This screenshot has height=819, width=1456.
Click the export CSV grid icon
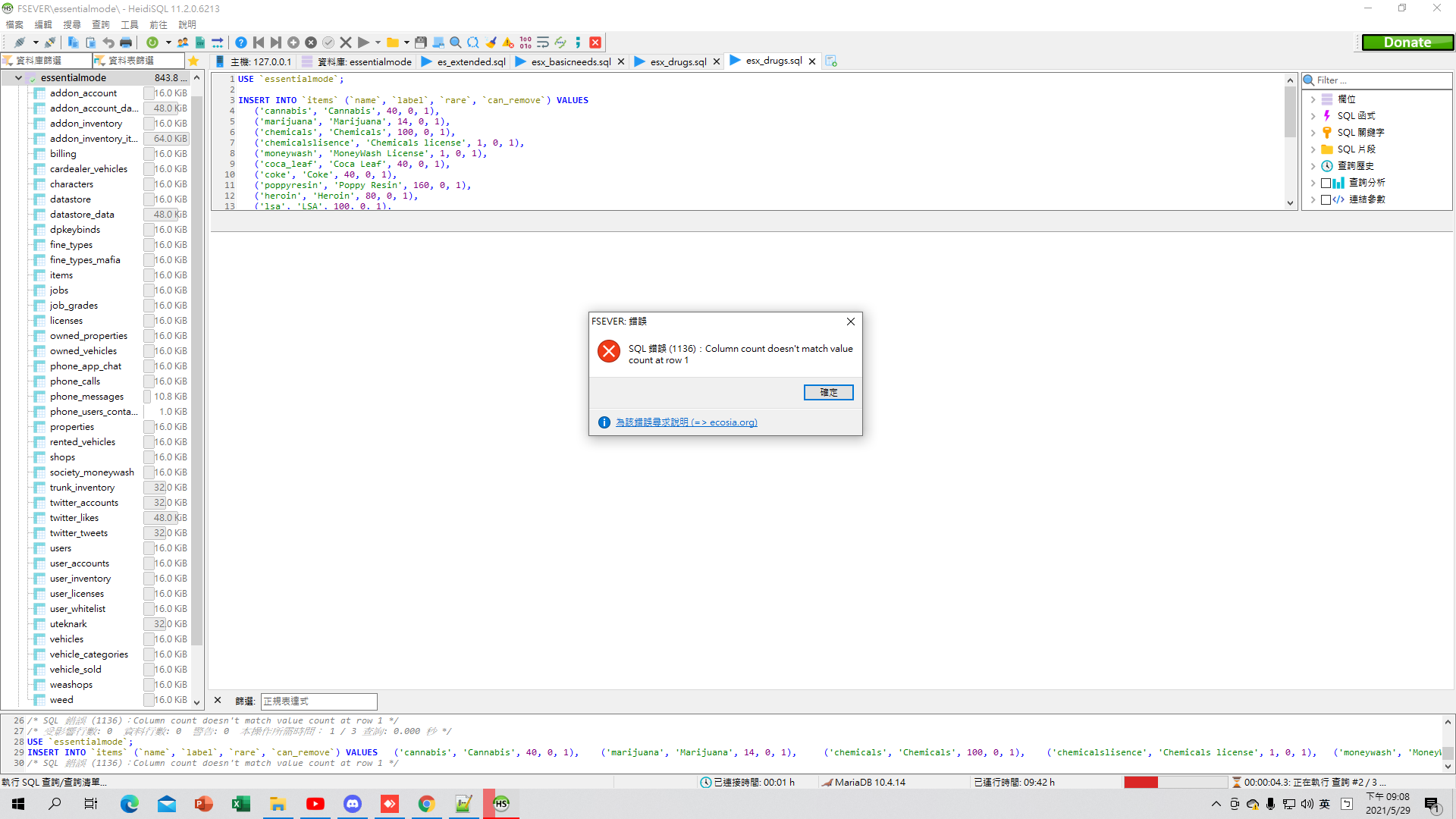pyautogui.click(x=200, y=42)
